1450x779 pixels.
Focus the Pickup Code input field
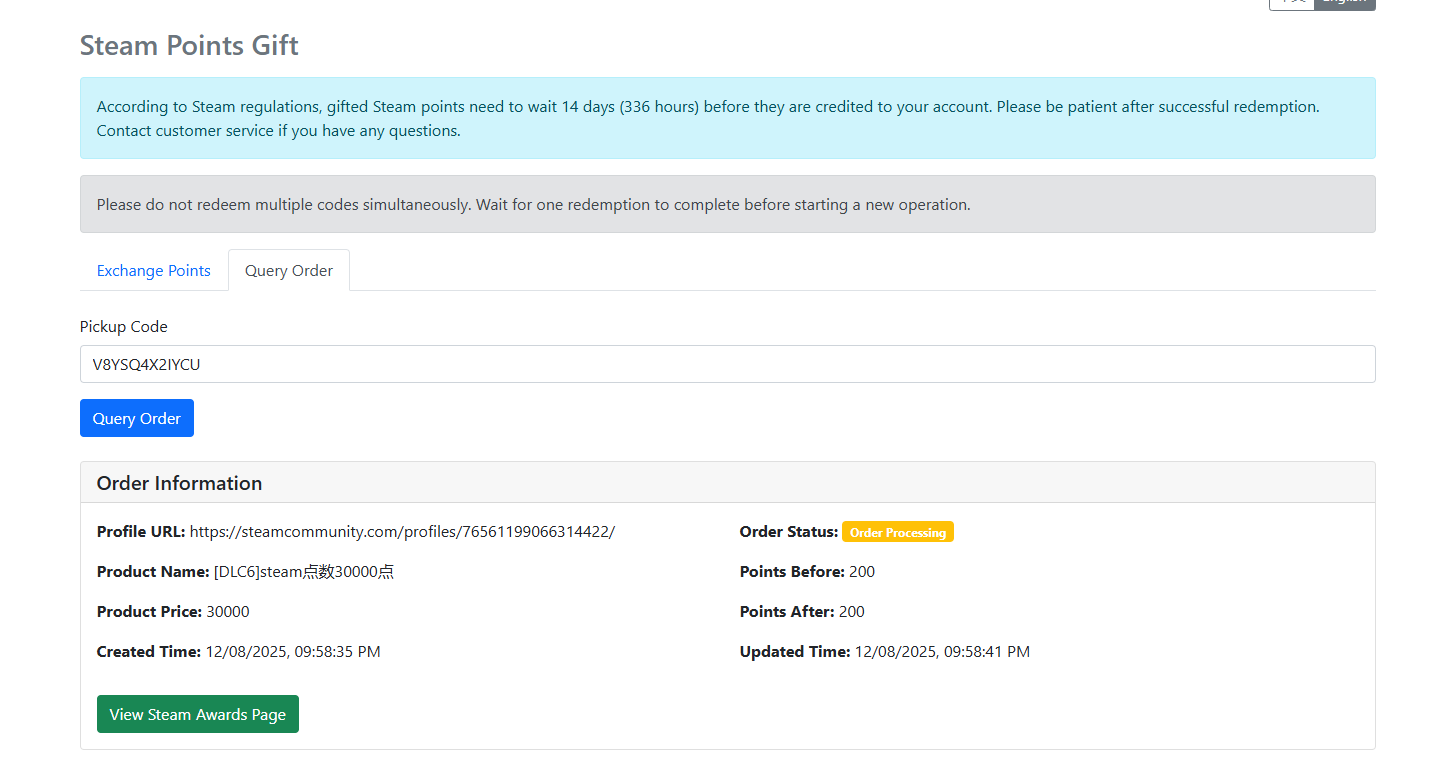pos(727,364)
